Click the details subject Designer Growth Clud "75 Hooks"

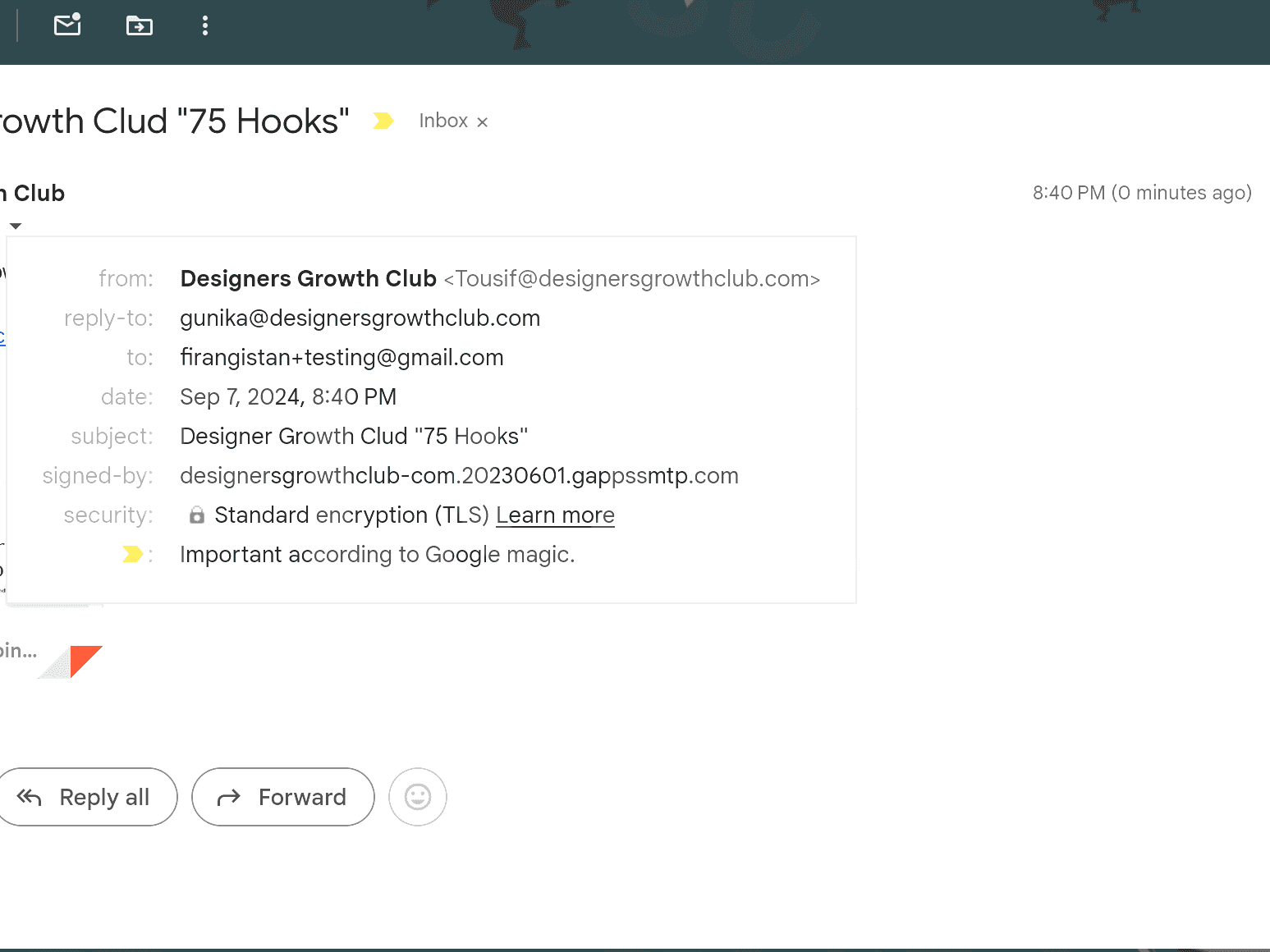tap(354, 436)
